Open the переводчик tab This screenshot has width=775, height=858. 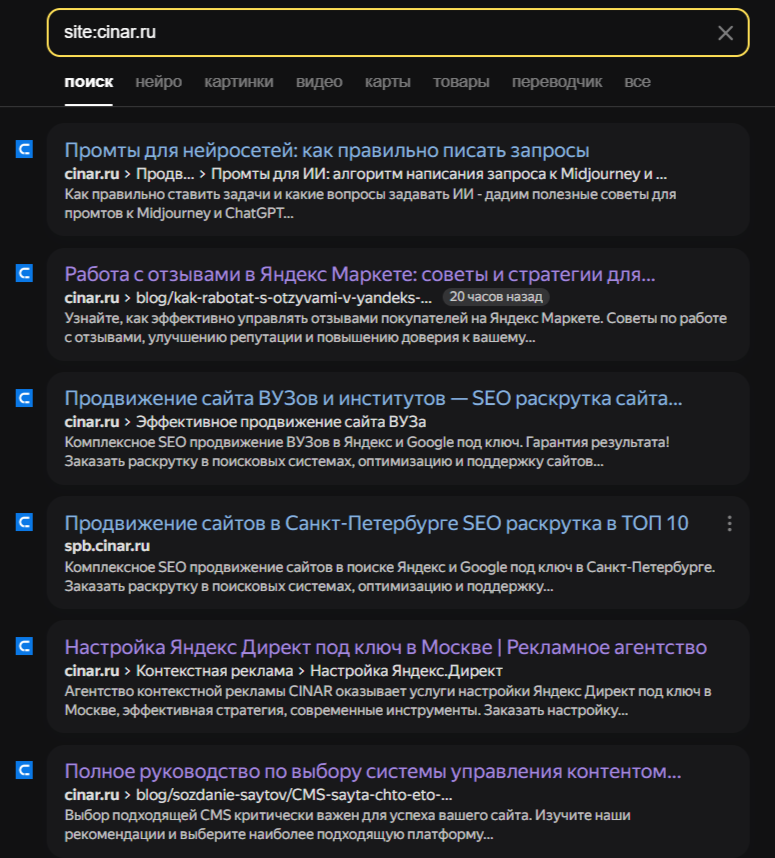tap(557, 82)
